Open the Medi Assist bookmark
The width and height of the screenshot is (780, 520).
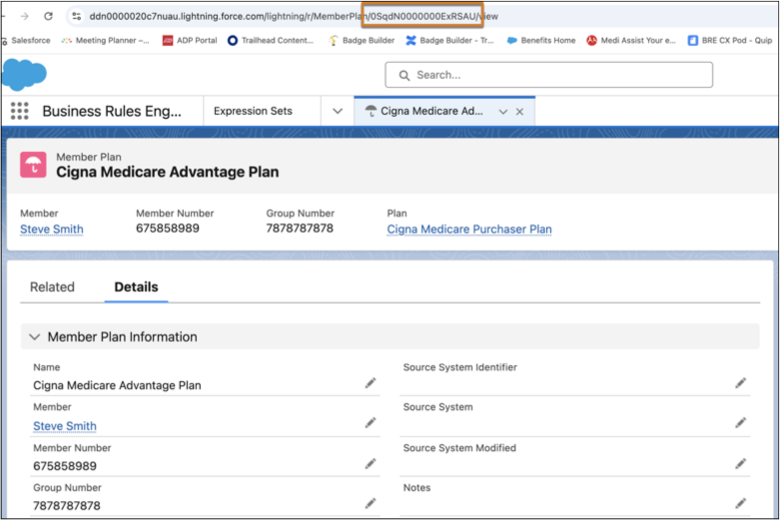point(631,40)
